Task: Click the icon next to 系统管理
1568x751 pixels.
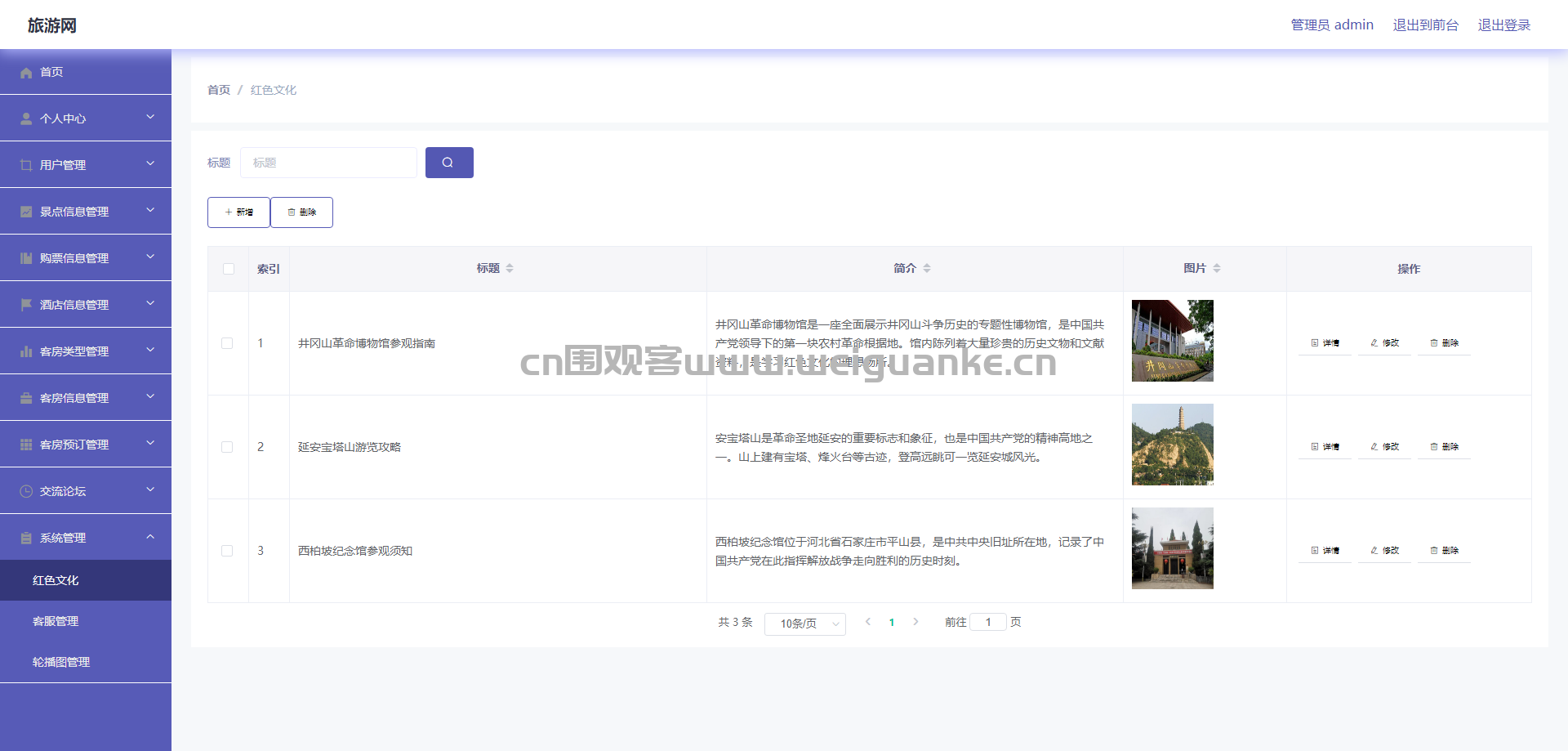Action: point(26,539)
